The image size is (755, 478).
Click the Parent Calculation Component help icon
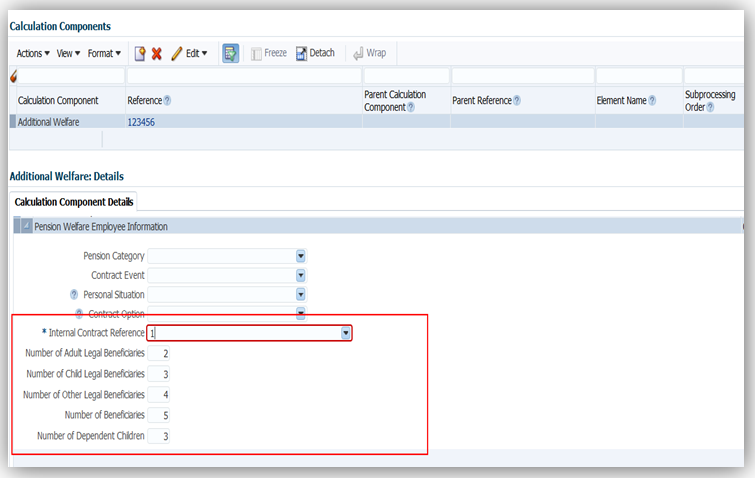(x=411, y=107)
